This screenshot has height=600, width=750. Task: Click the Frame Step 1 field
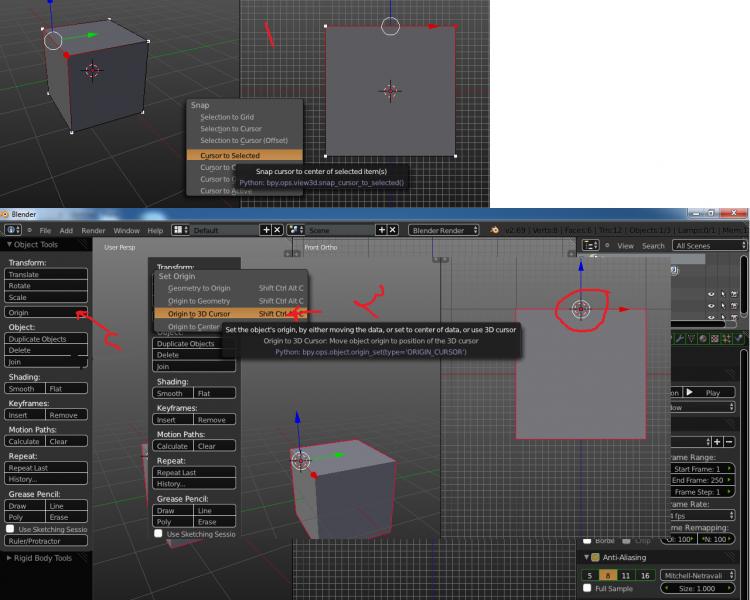[x=702, y=491]
